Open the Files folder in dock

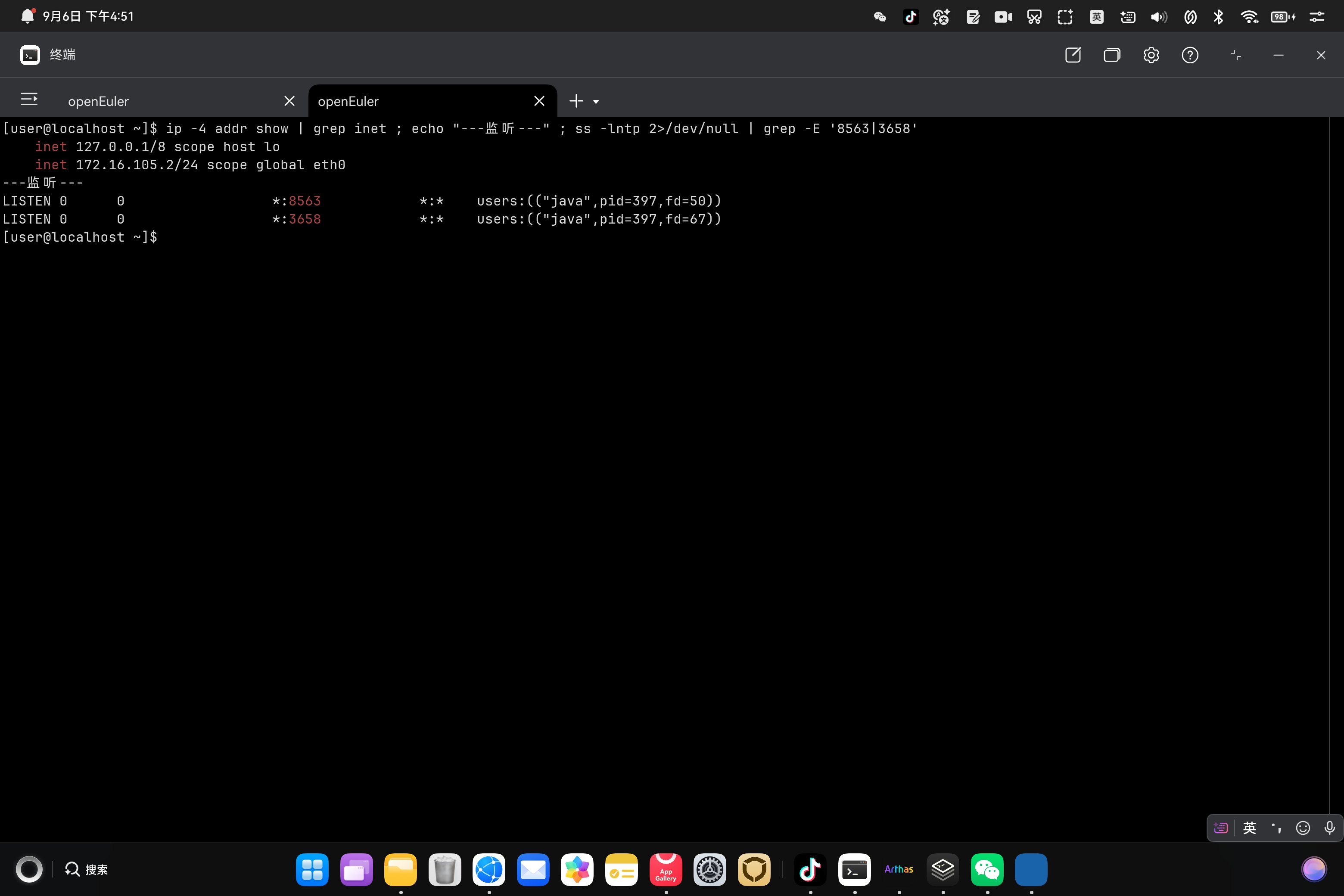[401, 869]
